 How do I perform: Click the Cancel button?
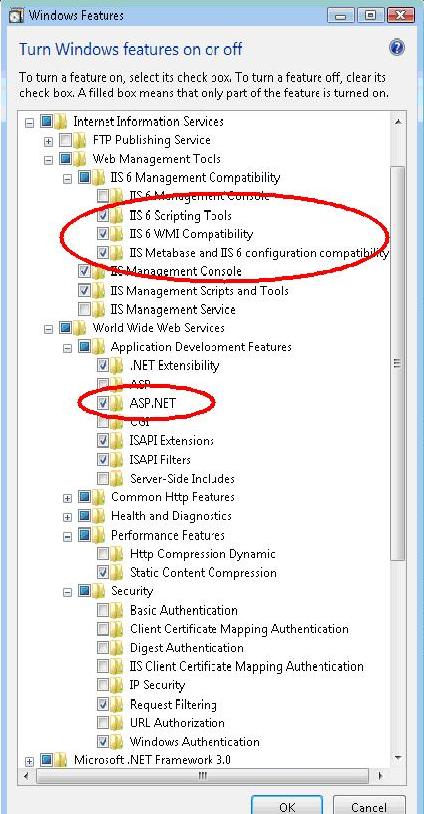click(368, 805)
